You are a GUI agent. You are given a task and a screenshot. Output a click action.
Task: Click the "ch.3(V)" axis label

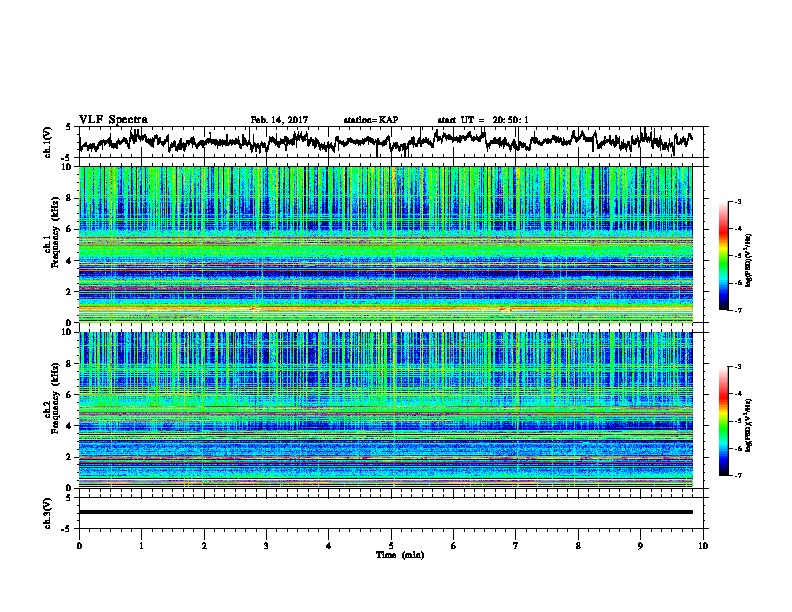click(48, 513)
